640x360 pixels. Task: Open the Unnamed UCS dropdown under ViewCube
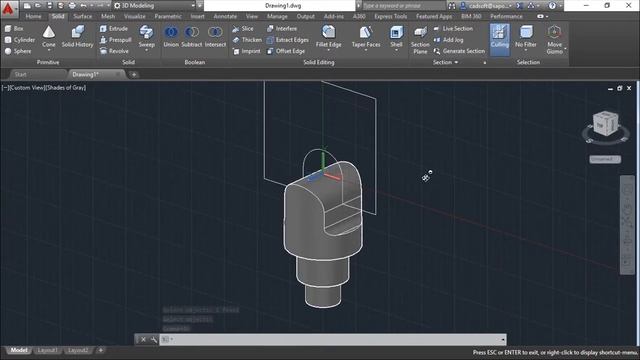pos(605,159)
